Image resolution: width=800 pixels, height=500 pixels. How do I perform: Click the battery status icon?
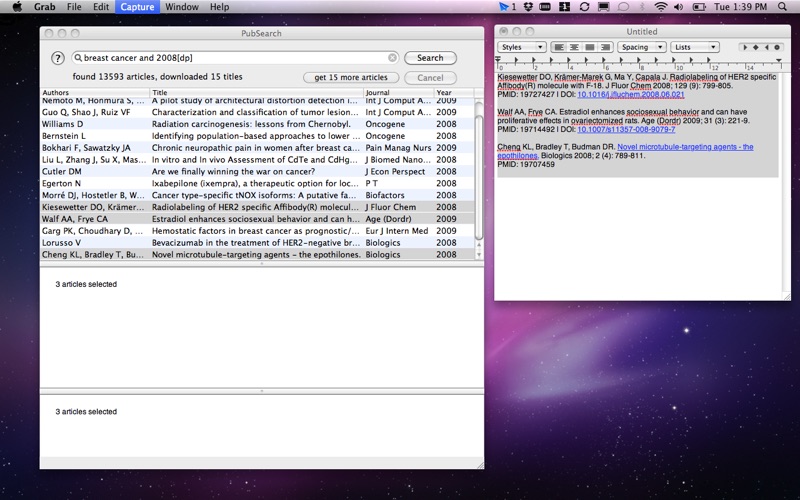click(699, 7)
